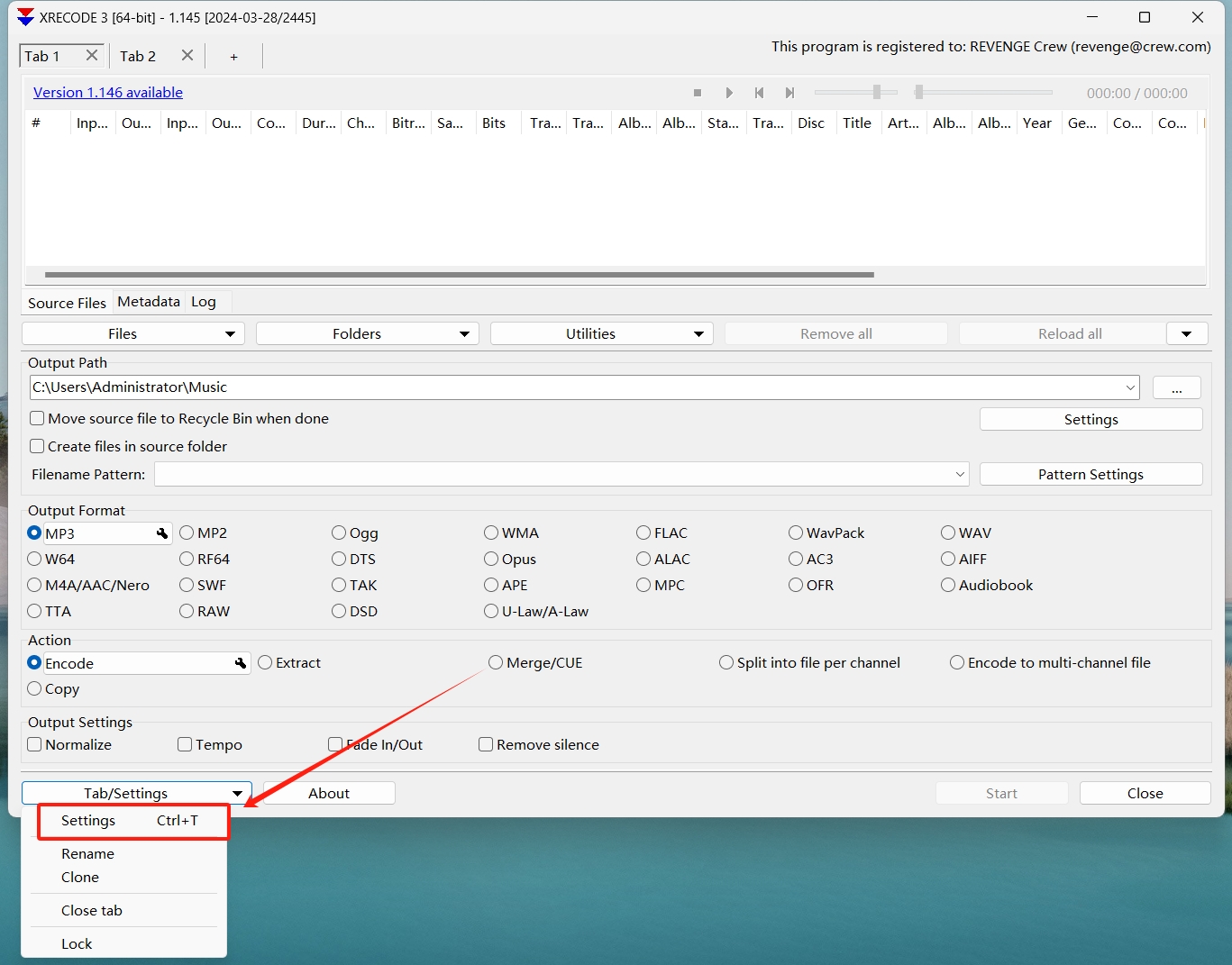This screenshot has width=1232, height=965.
Task: Open the Files dropdown
Action: point(133,333)
